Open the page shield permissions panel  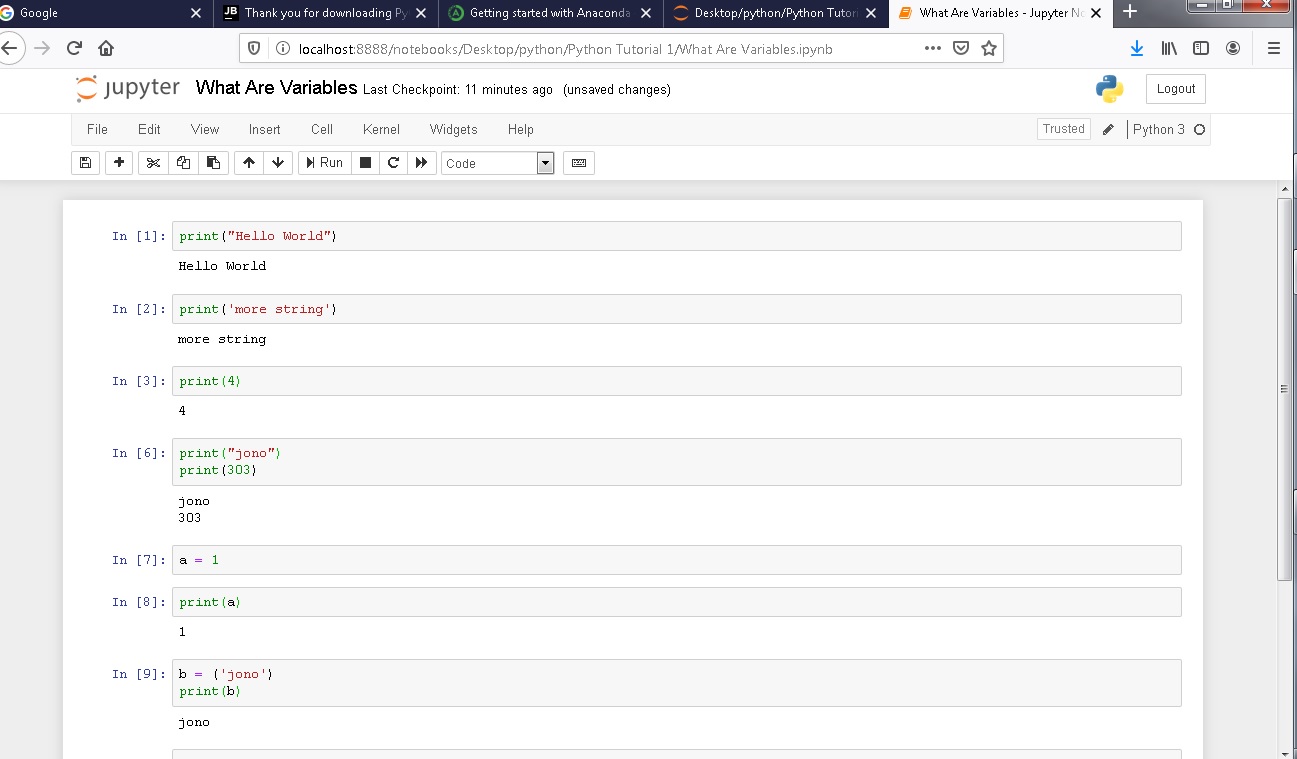coord(254,47)
